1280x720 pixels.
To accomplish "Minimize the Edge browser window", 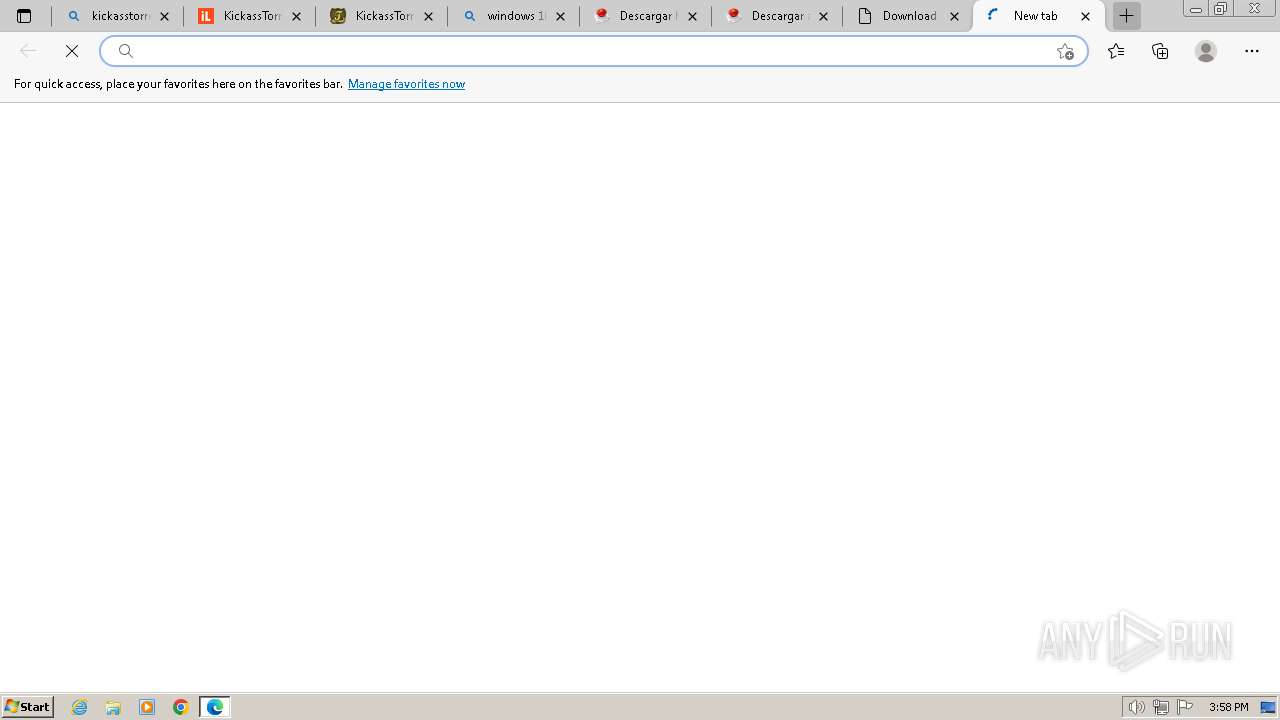I will point(1195,8).
